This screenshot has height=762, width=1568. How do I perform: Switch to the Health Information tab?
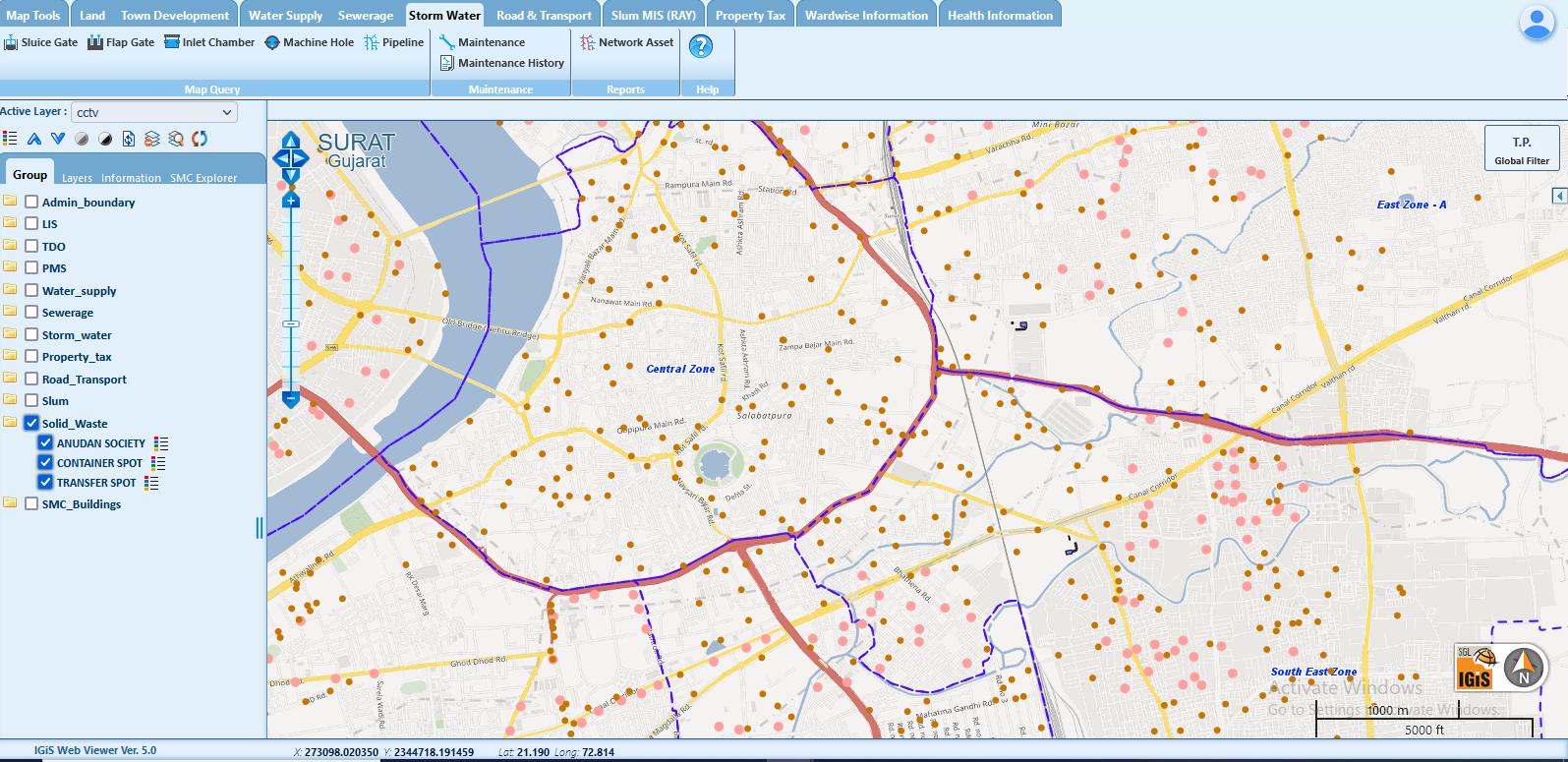pos(1000,15)
